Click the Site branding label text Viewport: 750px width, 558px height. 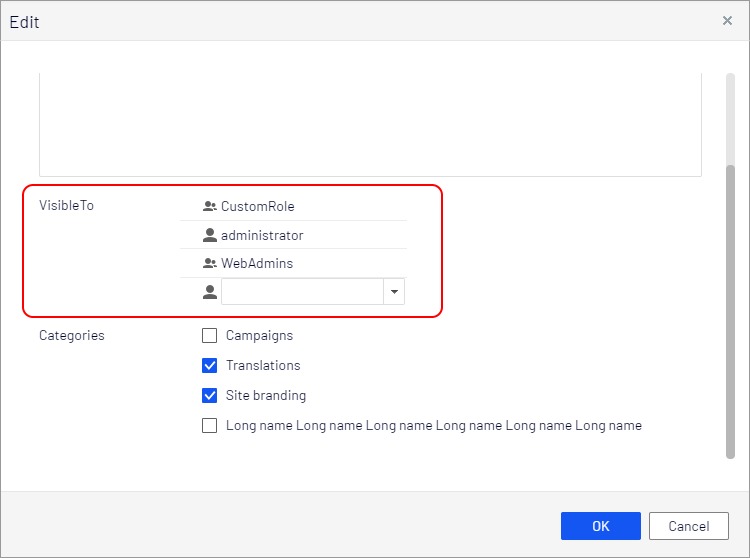click(x=265, y=396)
